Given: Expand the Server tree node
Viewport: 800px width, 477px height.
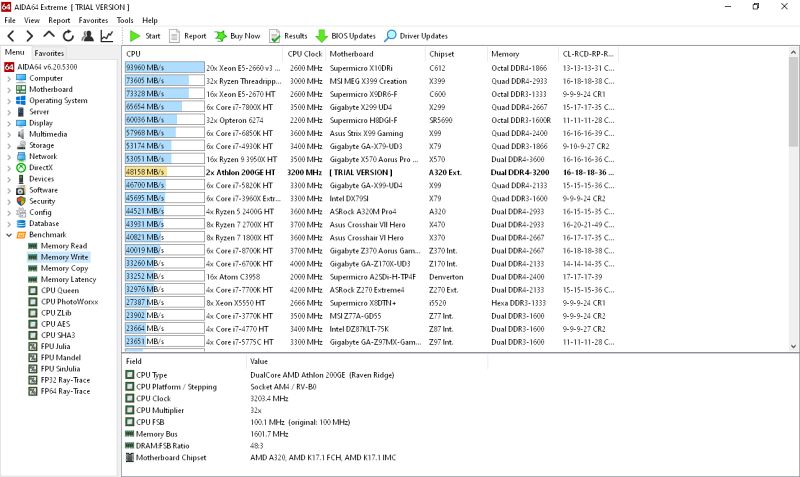Looking at the screenshot, I should [x=9, y=112].
